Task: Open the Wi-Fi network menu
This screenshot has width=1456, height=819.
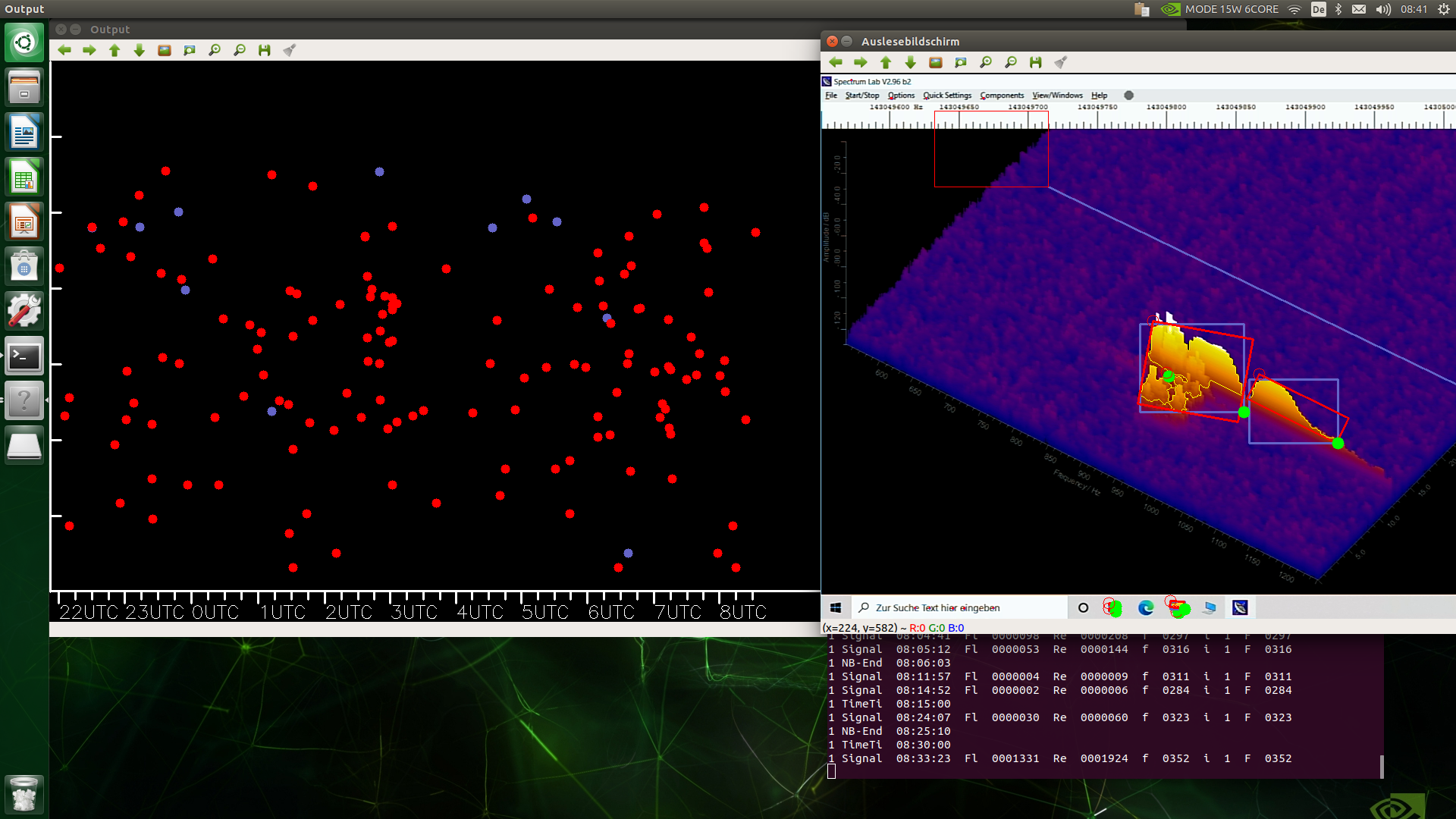Action: [1294, 9]
